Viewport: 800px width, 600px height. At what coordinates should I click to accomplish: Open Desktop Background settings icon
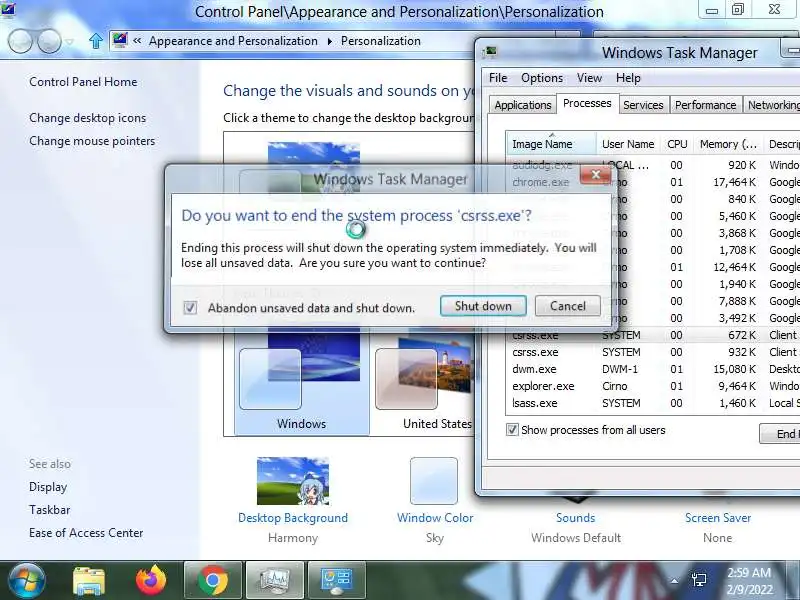point(293,481)
